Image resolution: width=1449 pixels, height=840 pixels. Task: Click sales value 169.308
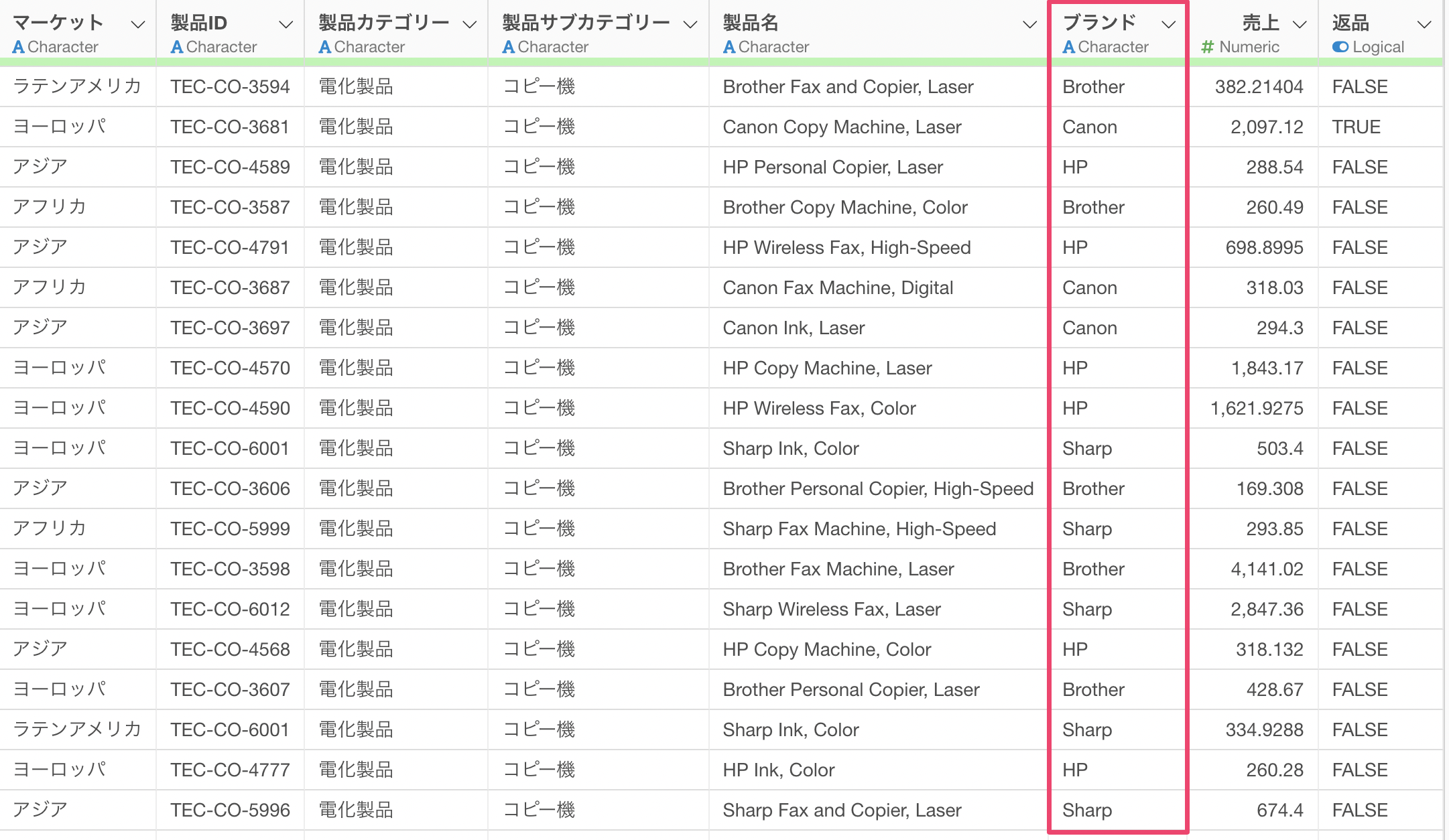1269,488
